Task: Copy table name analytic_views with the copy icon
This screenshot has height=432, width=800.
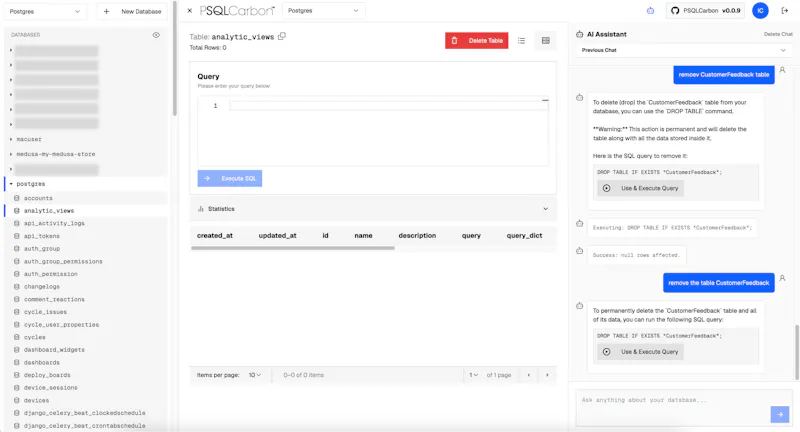Action: point(282,36)
